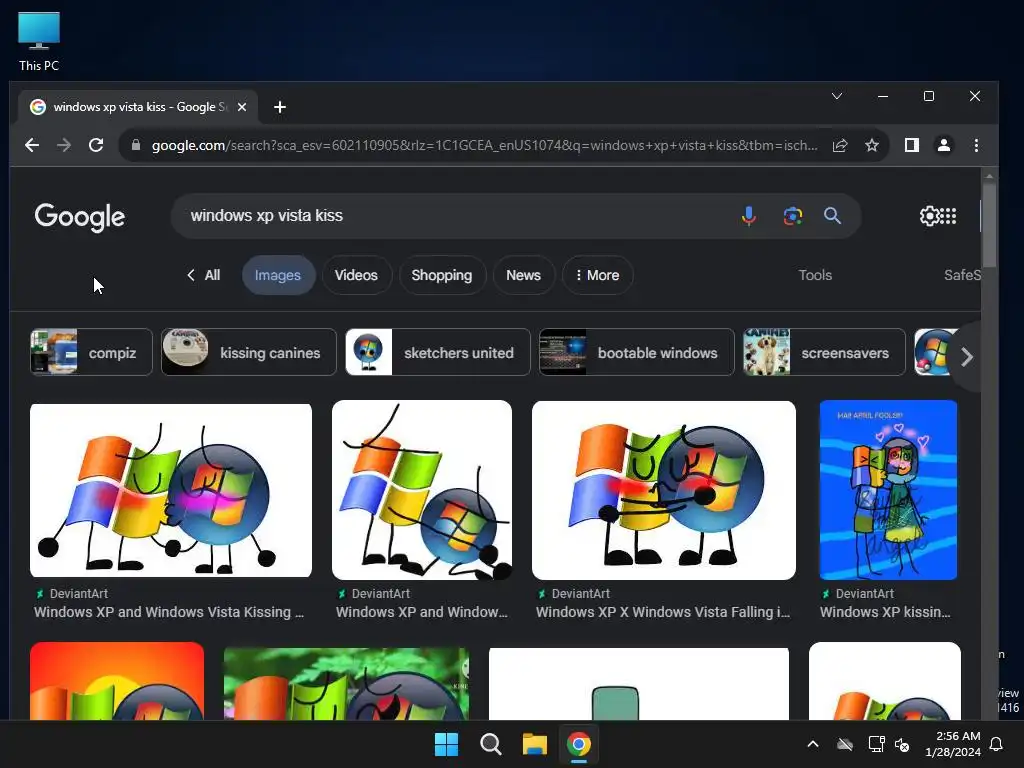The width and height of the screenshot is (1024, 768).
Task: Switch to Shopping results
Action: tap(442, 275)
